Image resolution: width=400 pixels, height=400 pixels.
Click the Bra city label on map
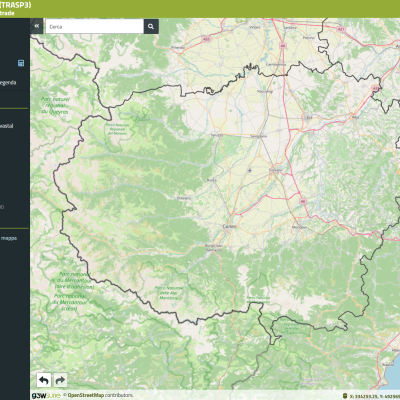[x=309, y=117]
